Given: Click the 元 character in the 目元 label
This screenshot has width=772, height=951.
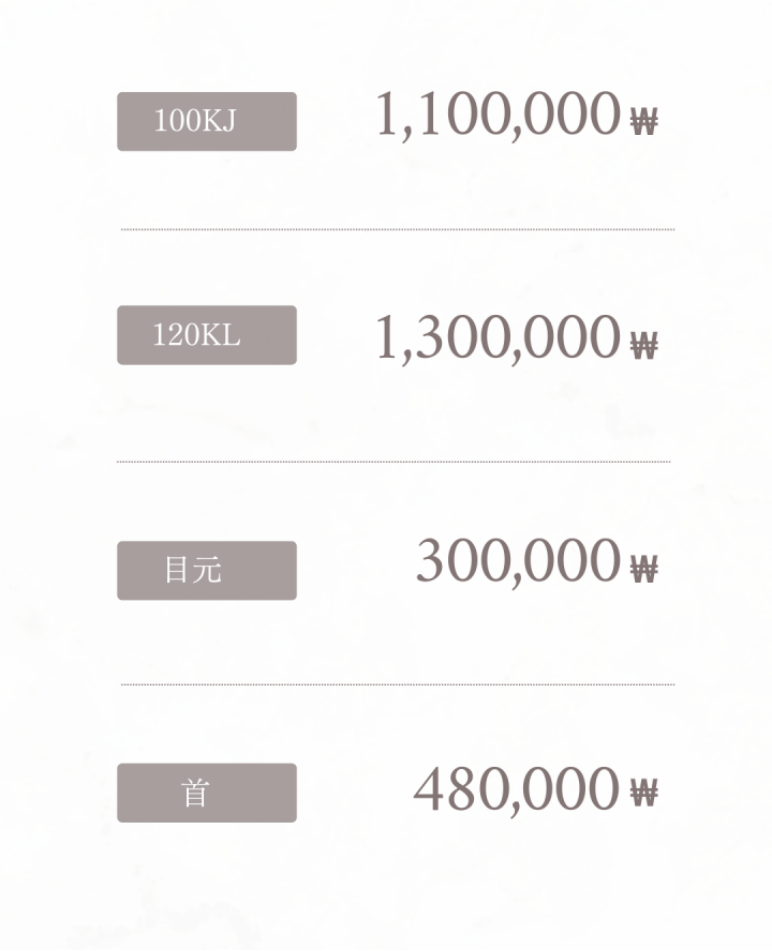Looking at the screenshot, I should (x=207, y=570).
